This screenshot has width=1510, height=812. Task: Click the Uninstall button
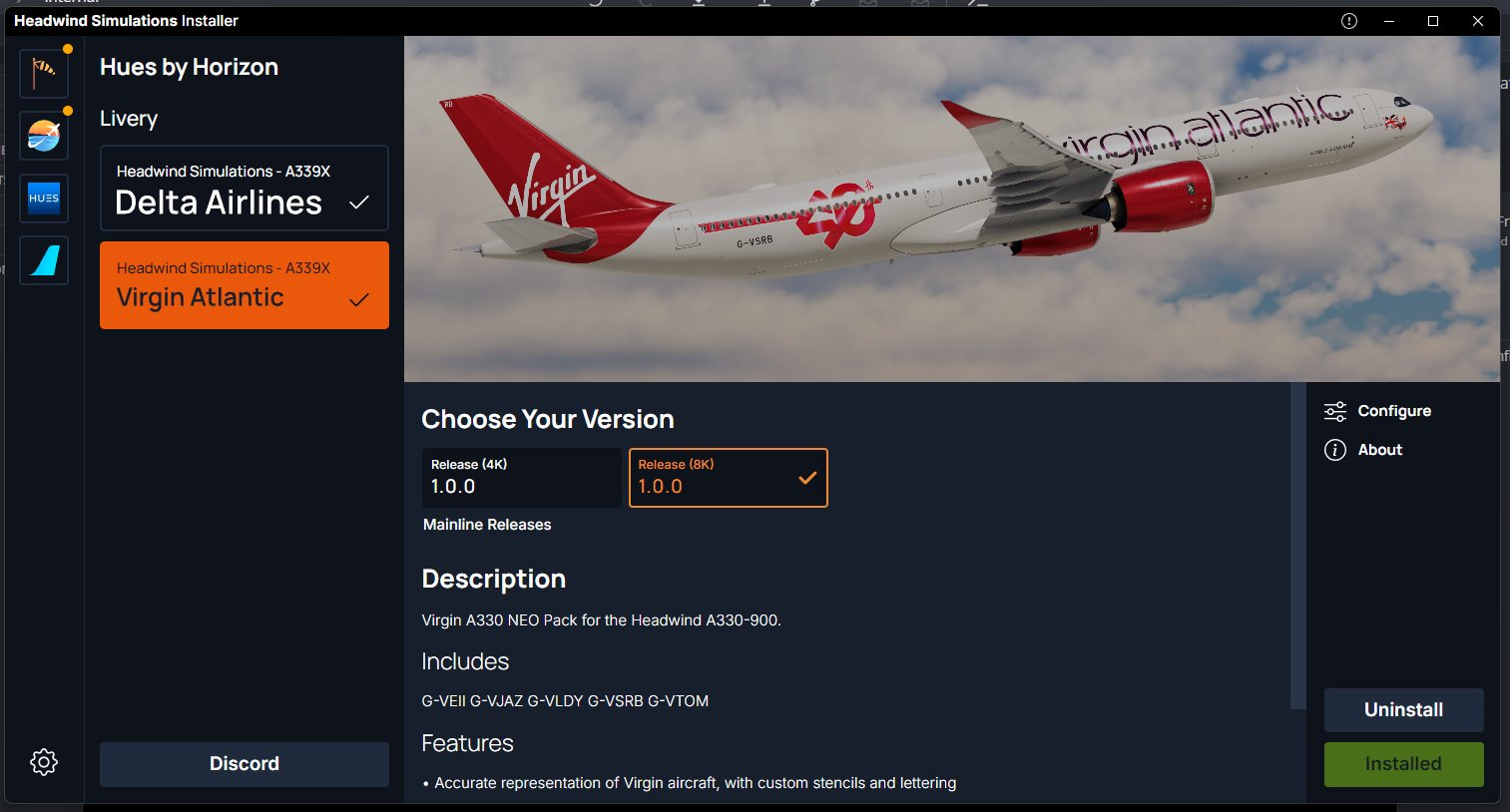1404,710
